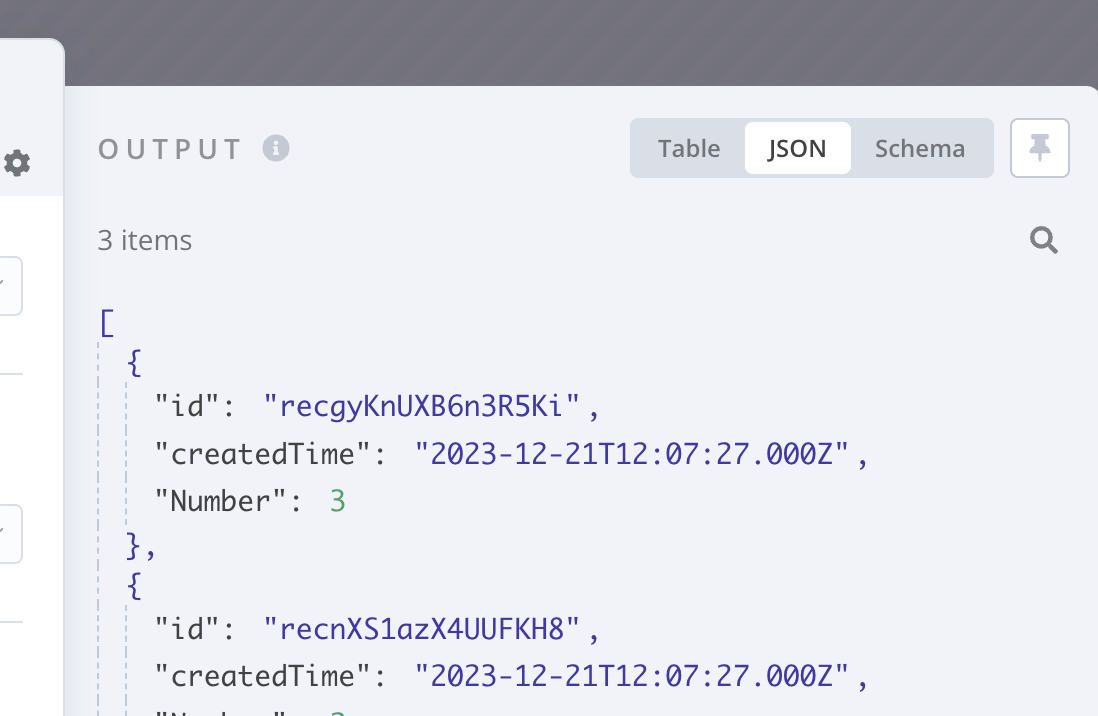Click the first createdTime value
Image resolution: width=1098 pixels, height=716 pixels.
point(632,454)
